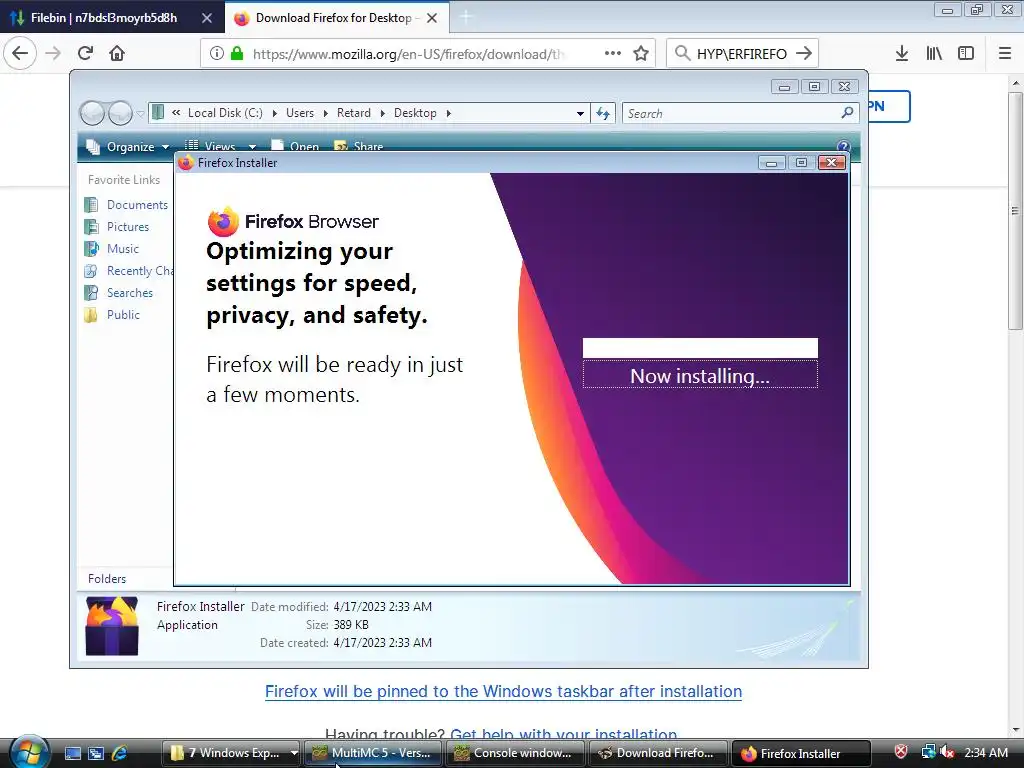The image size is (1024, 768).
Task: Click Share in Explorer toolbar
Action: (359, 147)
